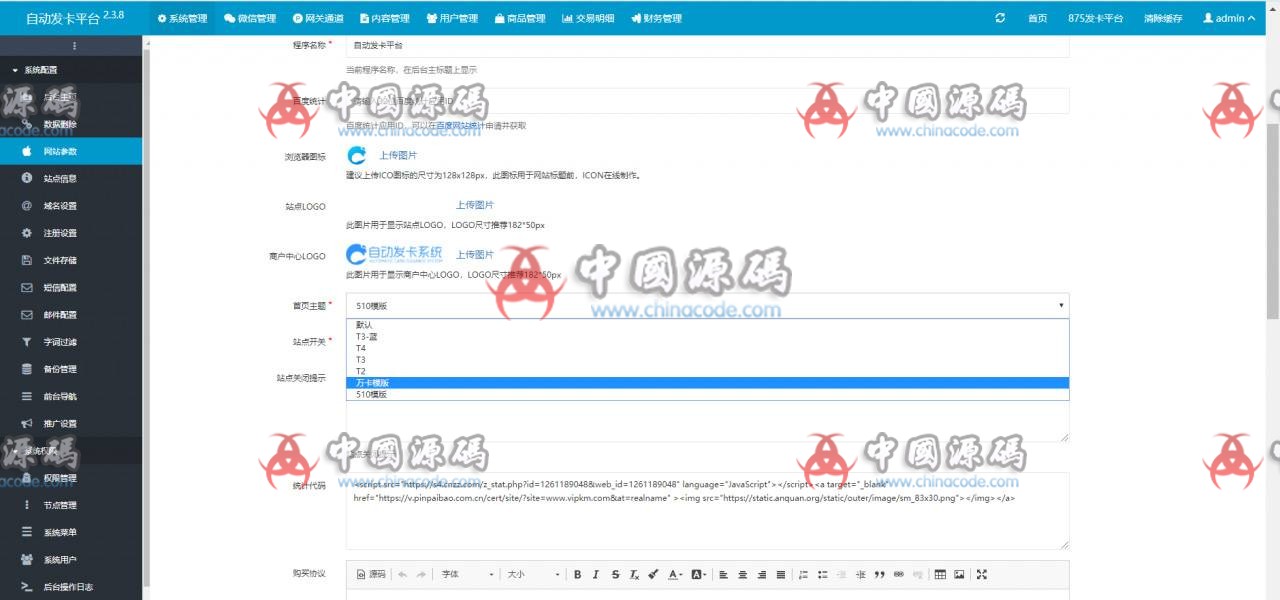Click the insert link chain icon
This screenshot has width=1280, height=600.
pos(898,574)
